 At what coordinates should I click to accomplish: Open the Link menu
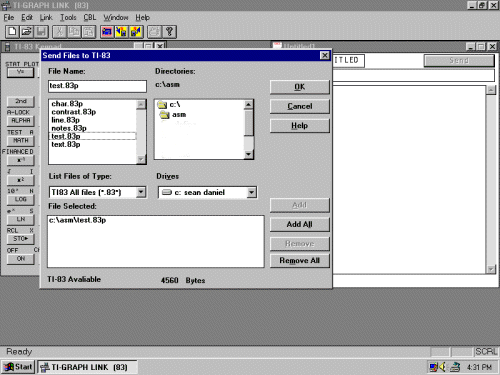pos(46,17)
